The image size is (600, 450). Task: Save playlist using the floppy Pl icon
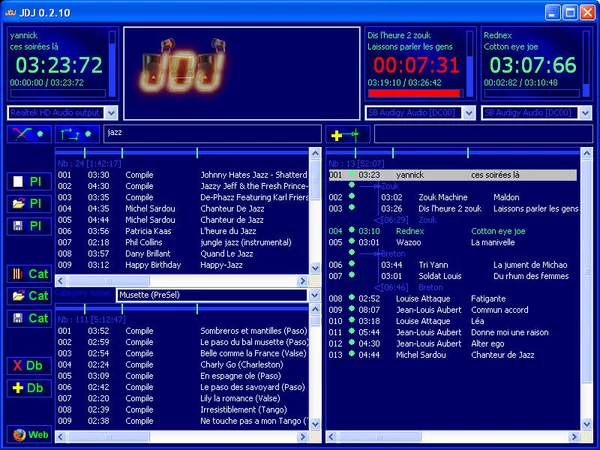click(x=29, y=226)
